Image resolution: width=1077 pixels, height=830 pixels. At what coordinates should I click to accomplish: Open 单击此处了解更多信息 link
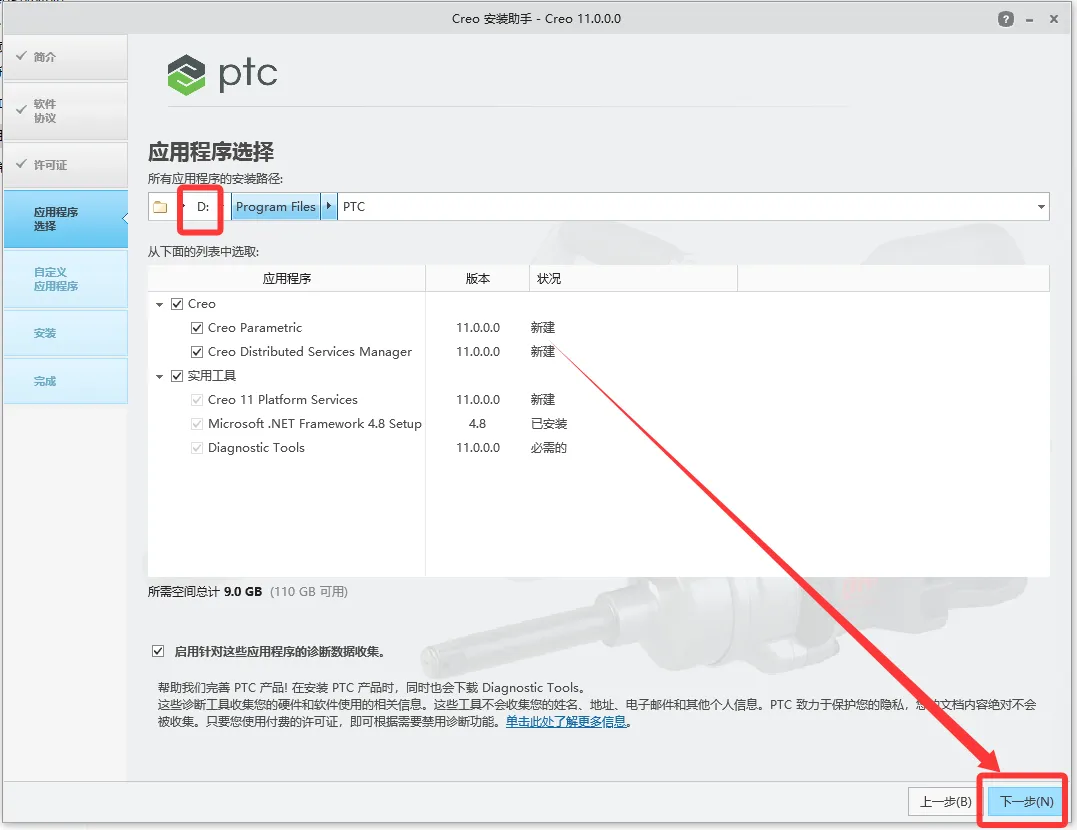pyautogui.click(x=566, y=721)
